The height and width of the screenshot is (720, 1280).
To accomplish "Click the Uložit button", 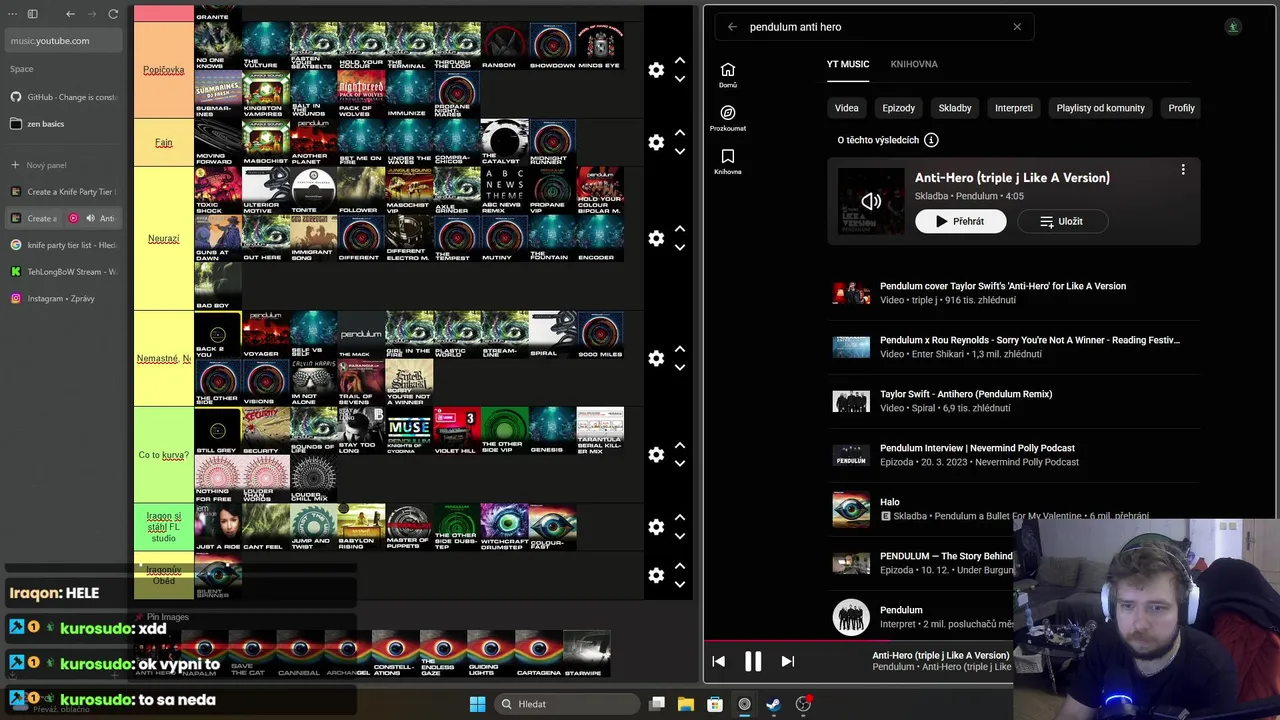I will click(1062, 221).
